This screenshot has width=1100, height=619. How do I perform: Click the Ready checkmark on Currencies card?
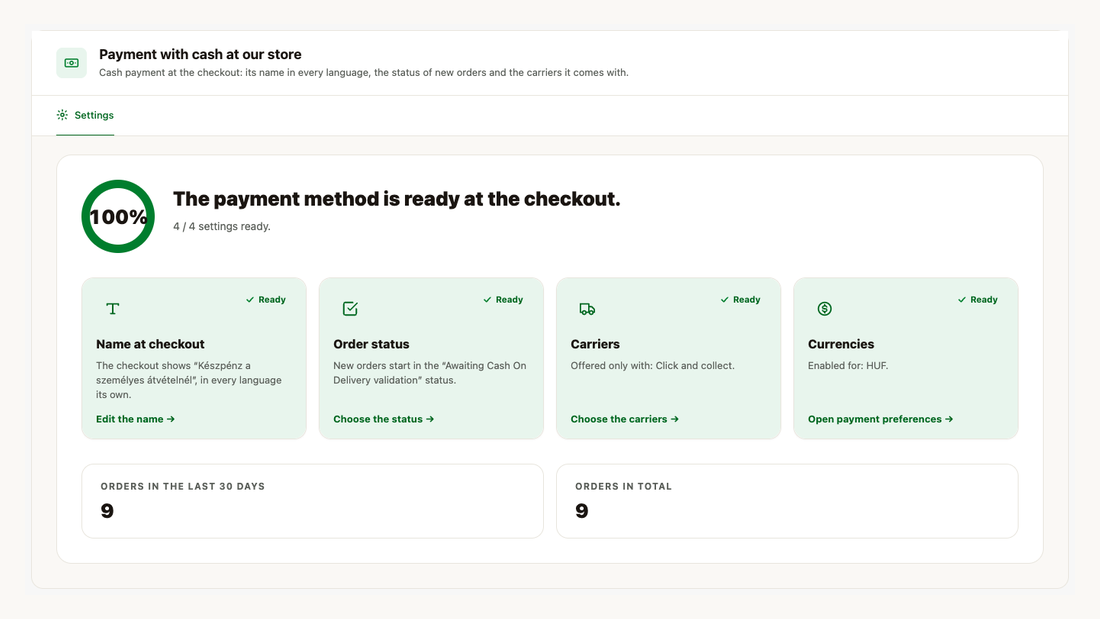click(962, 300)
